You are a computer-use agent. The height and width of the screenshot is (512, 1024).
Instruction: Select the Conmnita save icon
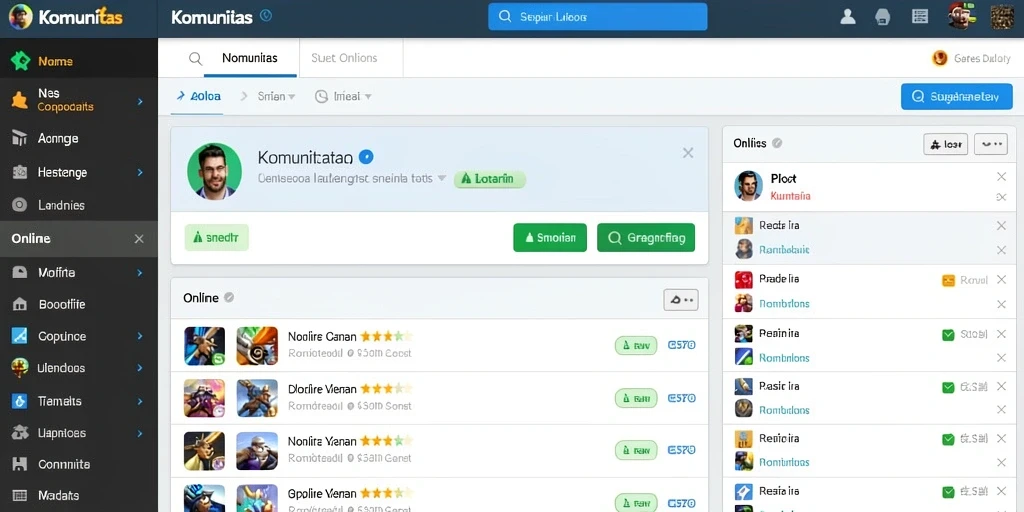(x=20, y=464)
